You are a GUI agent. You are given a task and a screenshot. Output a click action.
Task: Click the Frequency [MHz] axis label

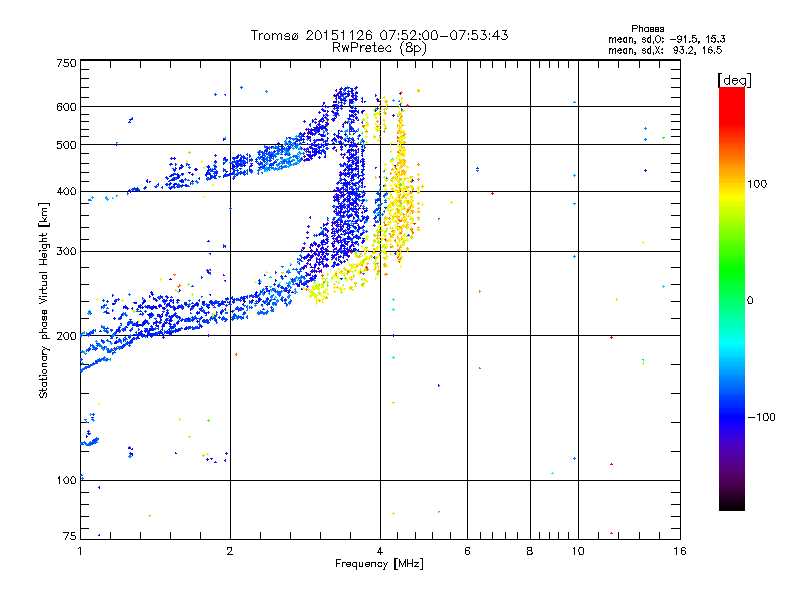click(379, 565)
